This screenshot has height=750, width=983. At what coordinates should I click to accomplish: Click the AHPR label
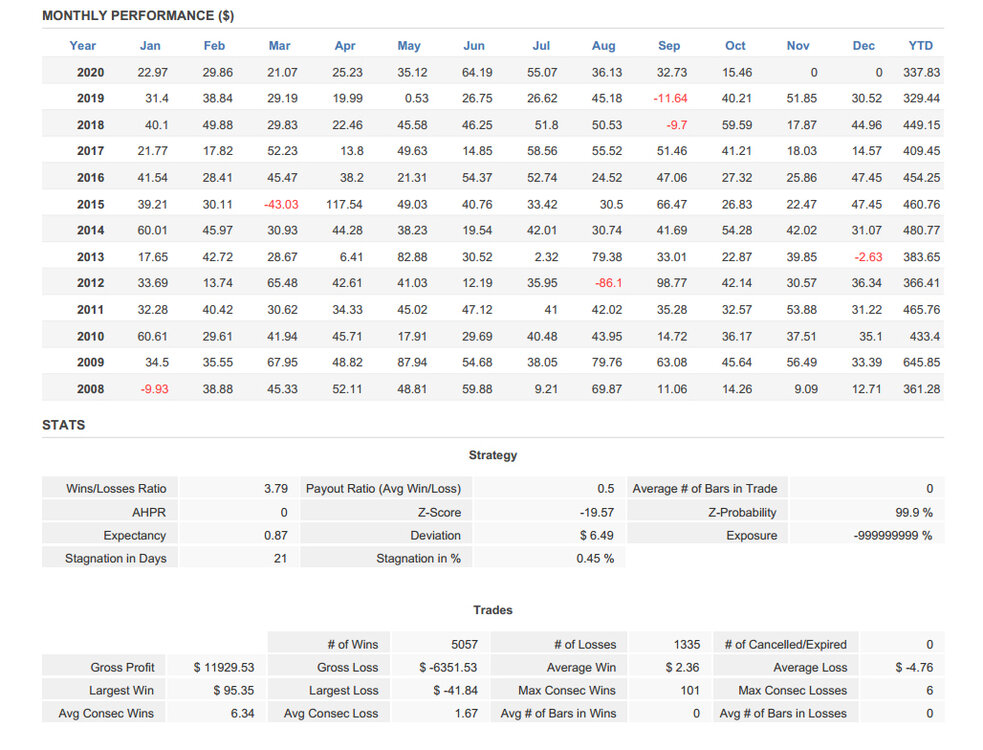click(149, 512)
